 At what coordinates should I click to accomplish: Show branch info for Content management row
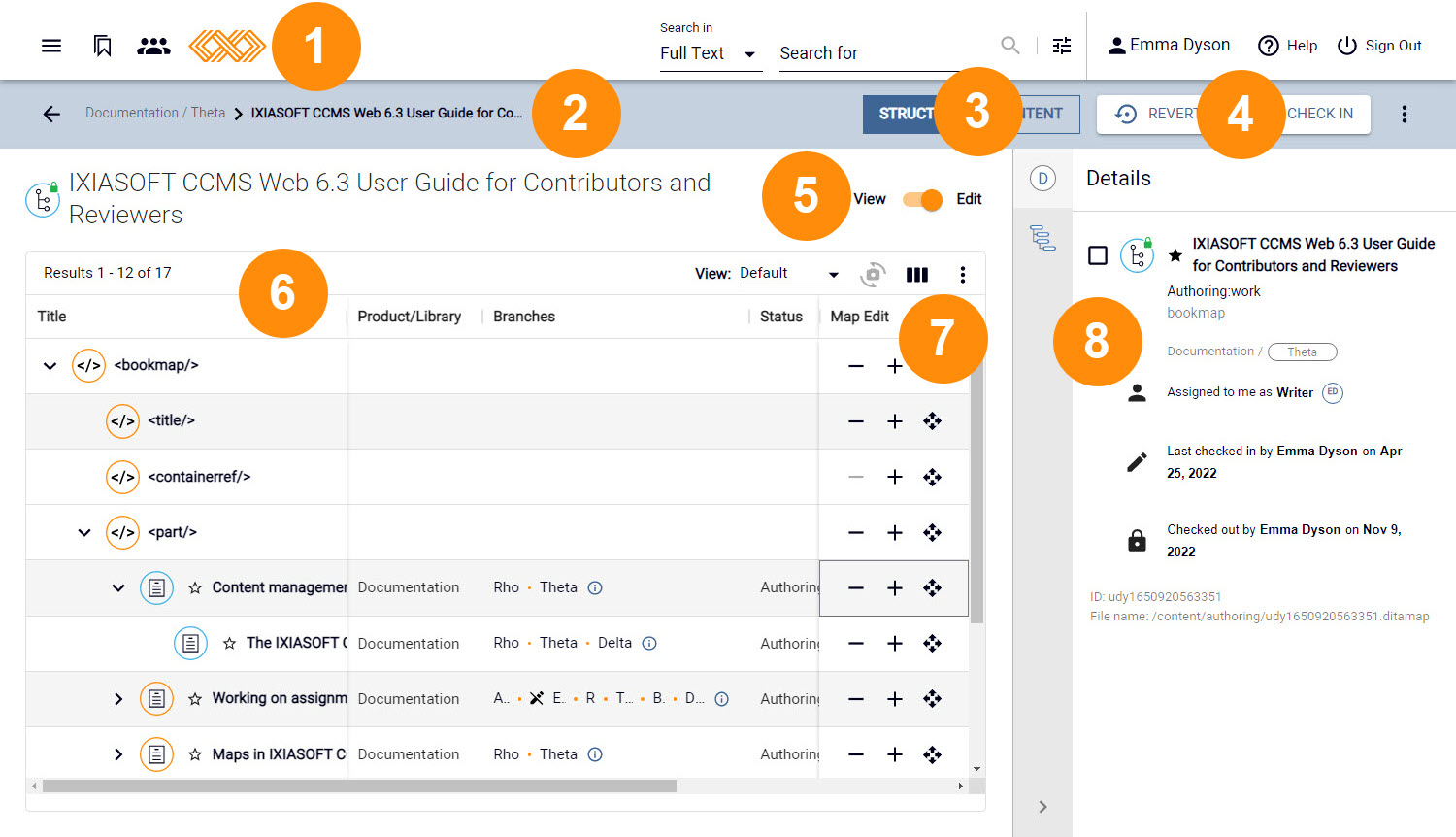coord(596,587)
